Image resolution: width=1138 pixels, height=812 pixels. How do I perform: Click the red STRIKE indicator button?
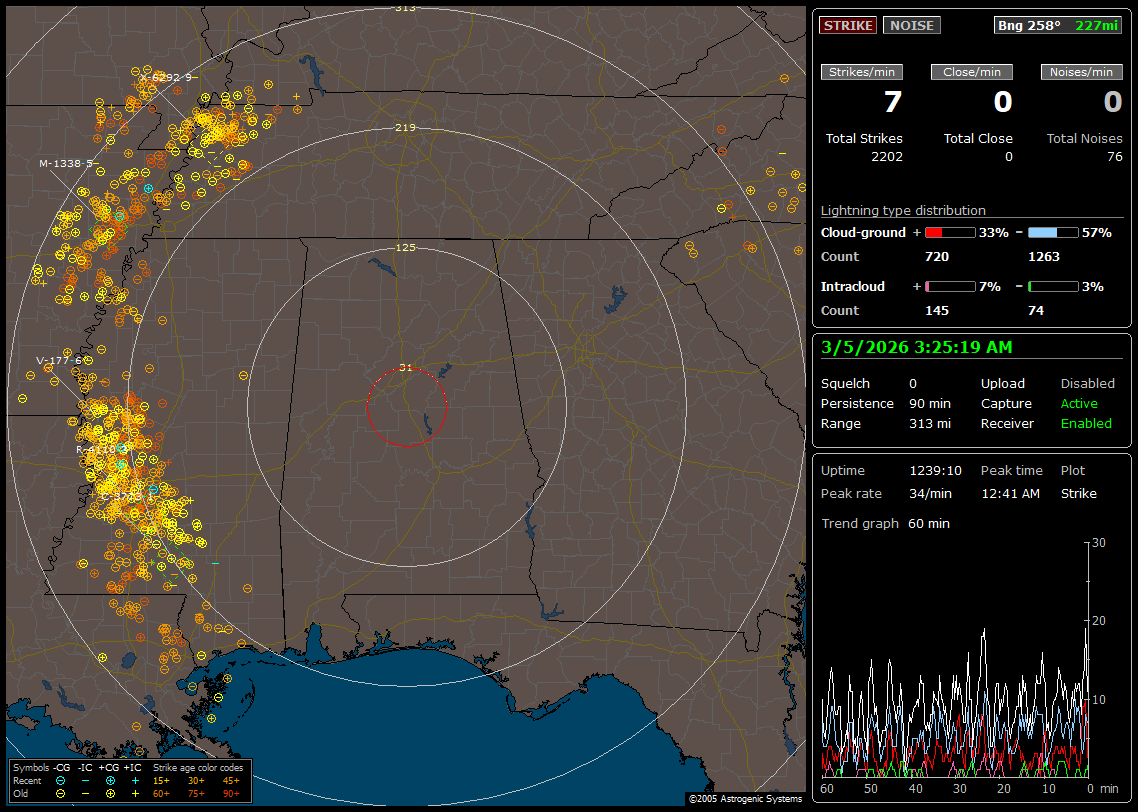click(848, 25)
